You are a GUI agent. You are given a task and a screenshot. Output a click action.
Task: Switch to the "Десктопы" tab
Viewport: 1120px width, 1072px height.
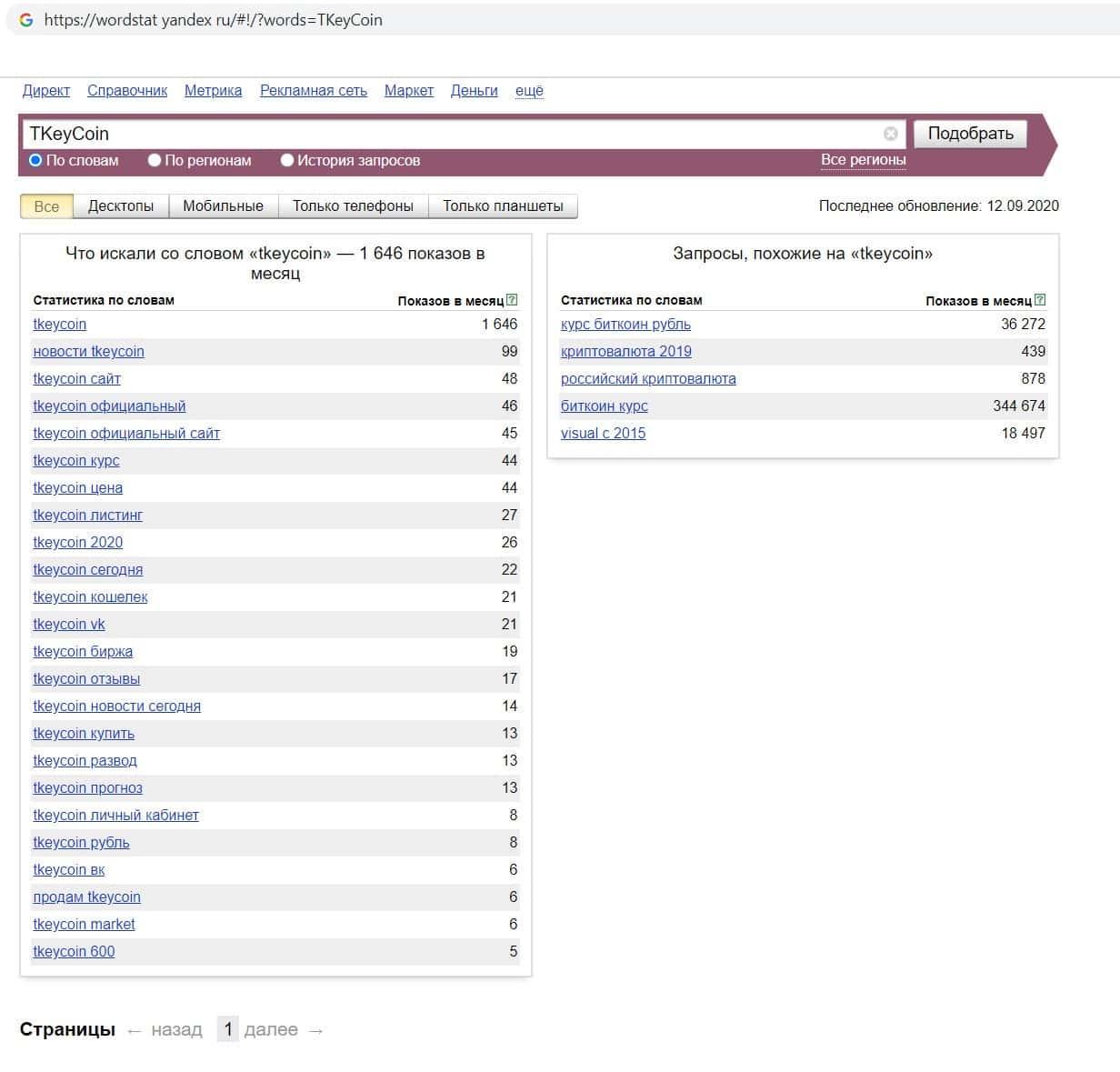[x=121, y=206]
